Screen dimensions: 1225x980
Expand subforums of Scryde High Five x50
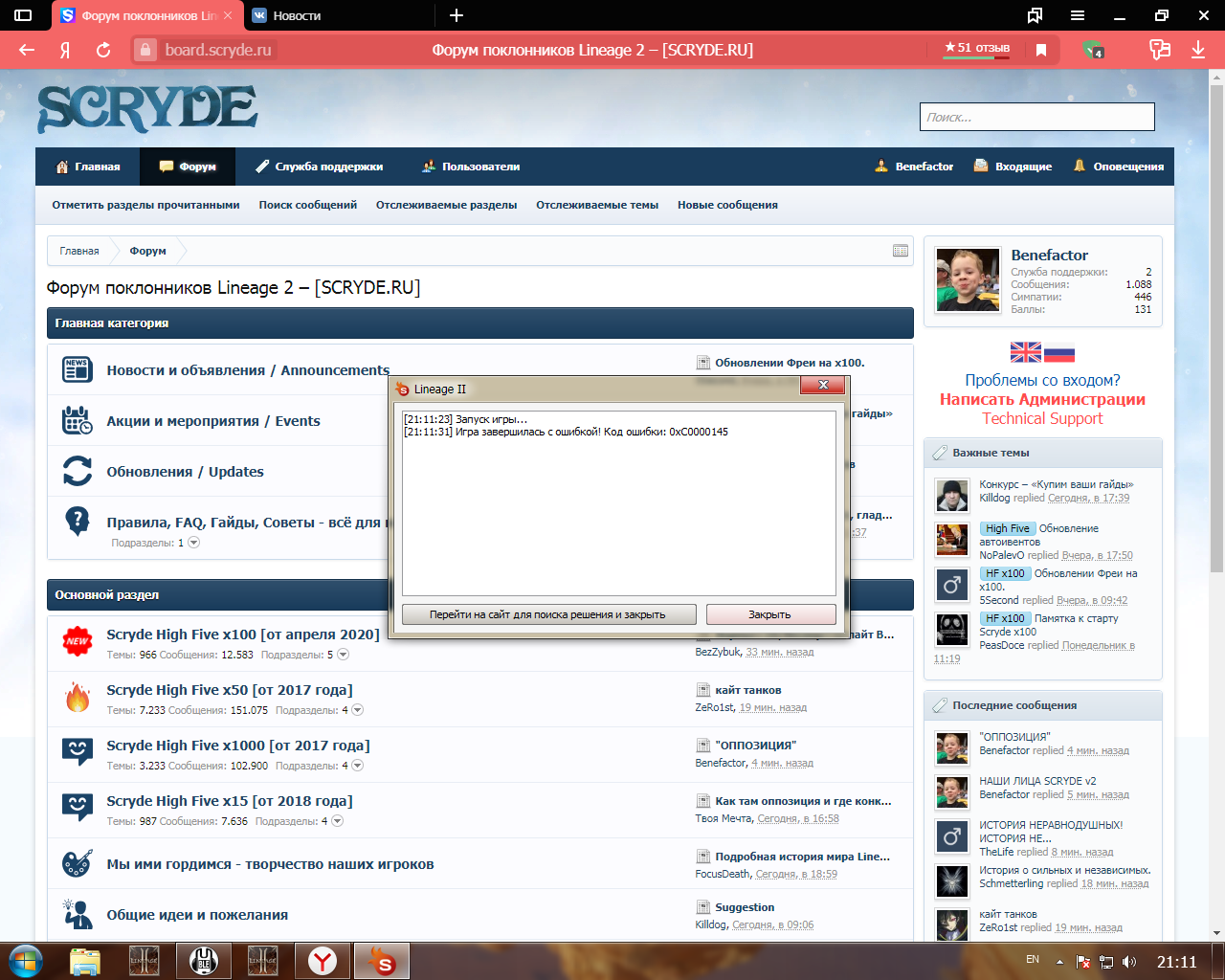click(358, 710)
